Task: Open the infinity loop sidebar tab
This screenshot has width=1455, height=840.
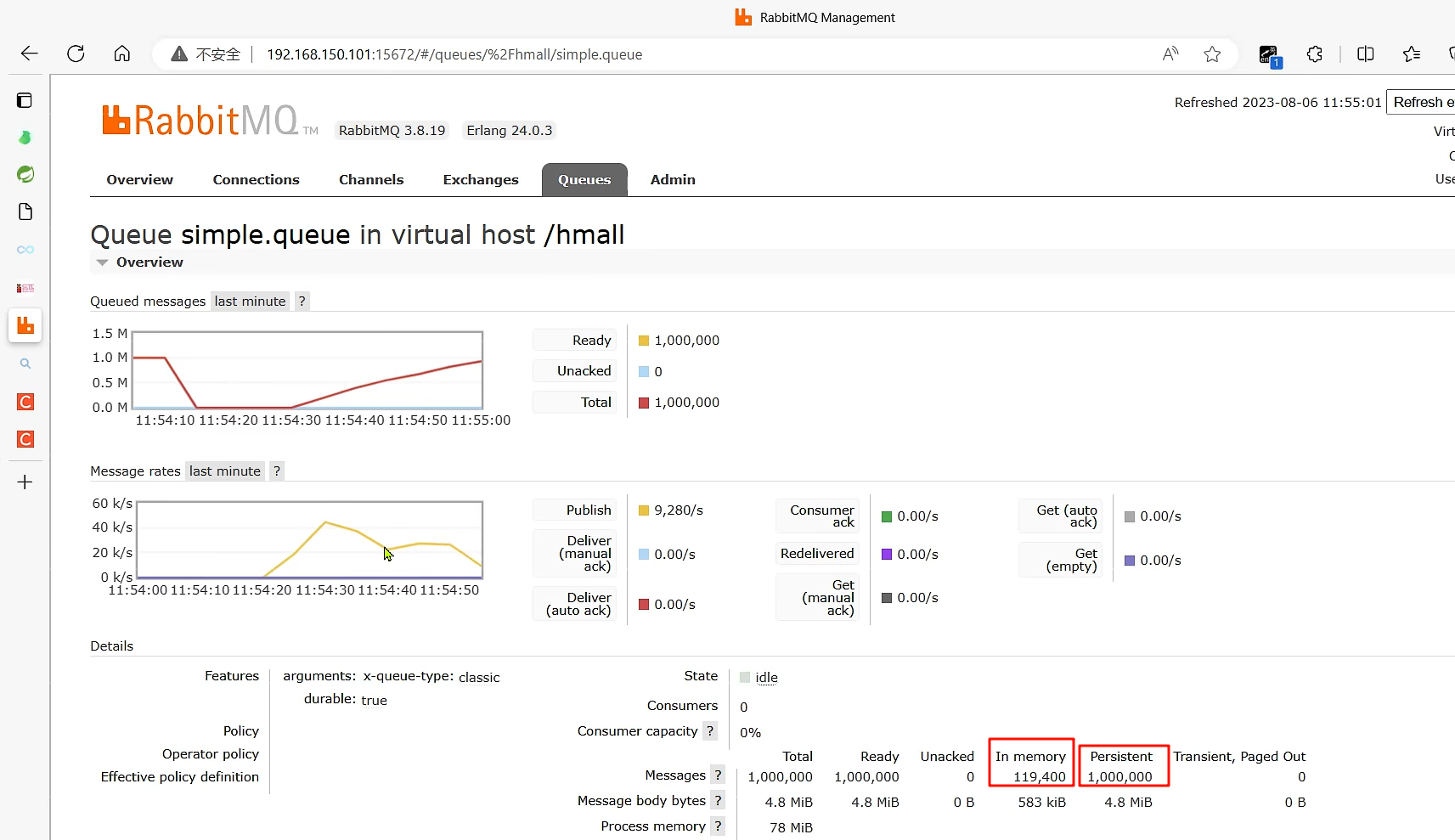Action: pos(25,250)
